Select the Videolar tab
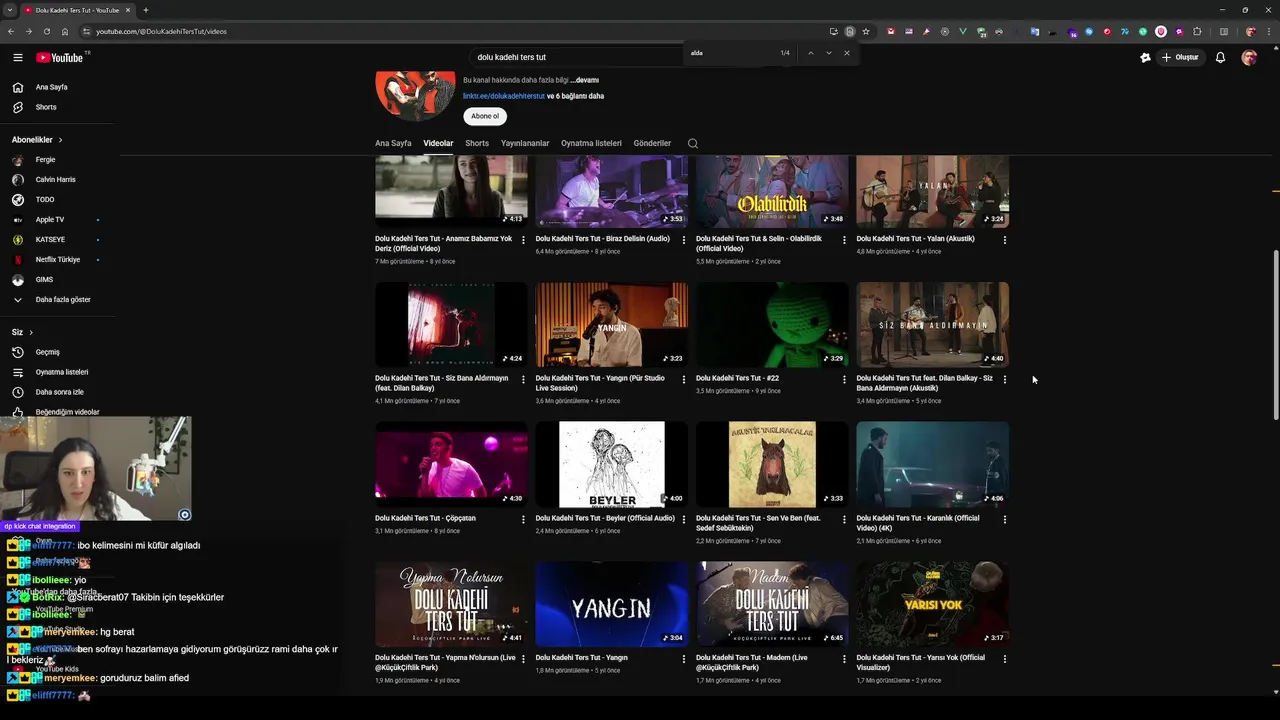The width and height of the screenshot is (1280, 720). (x=438, y=143)
